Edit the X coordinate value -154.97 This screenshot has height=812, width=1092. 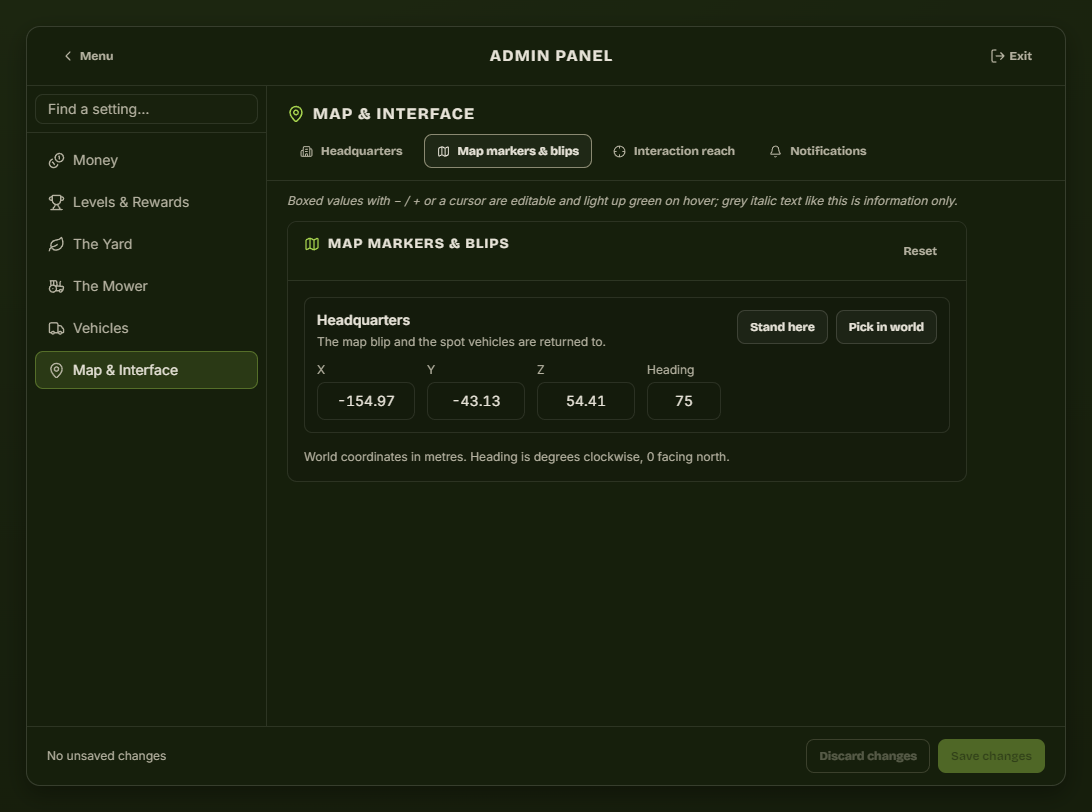[366, 401]
